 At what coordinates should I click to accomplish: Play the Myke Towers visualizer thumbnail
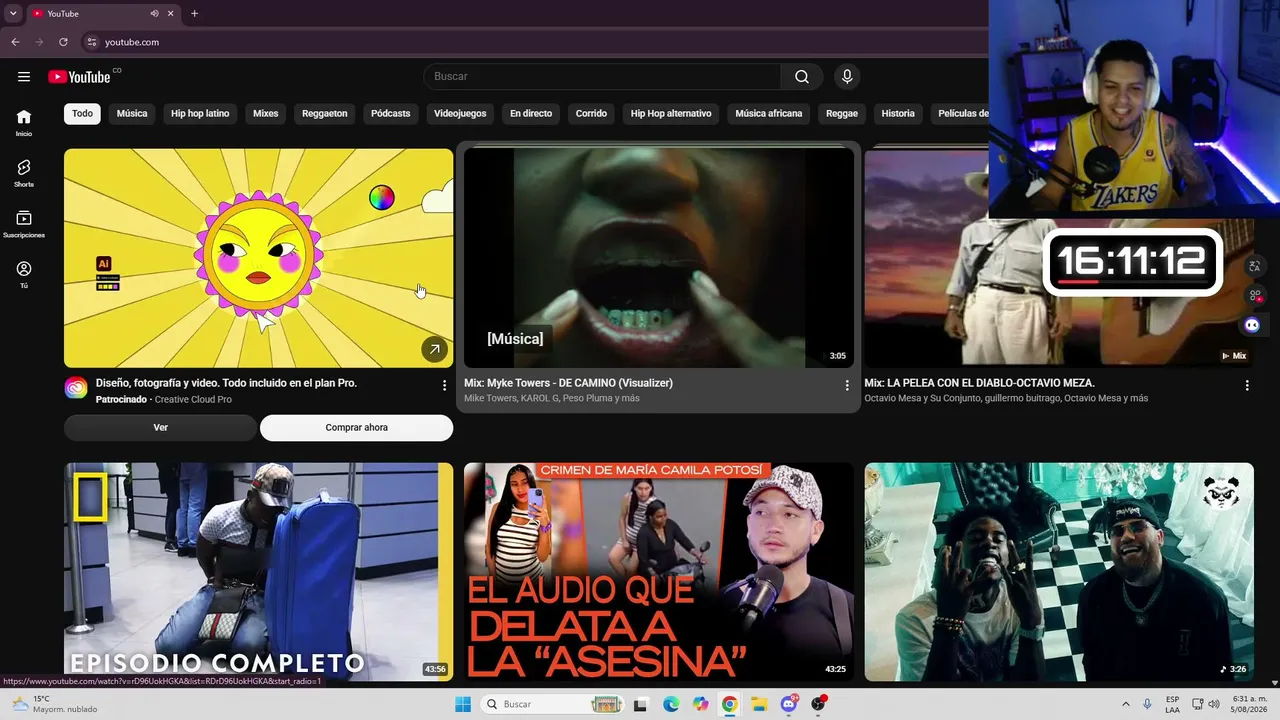point(659,258)
